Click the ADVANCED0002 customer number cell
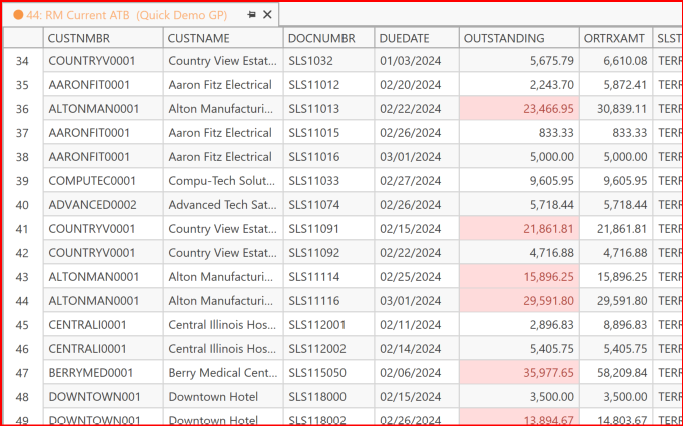This screenshot has width=684, height=426. 103,204
